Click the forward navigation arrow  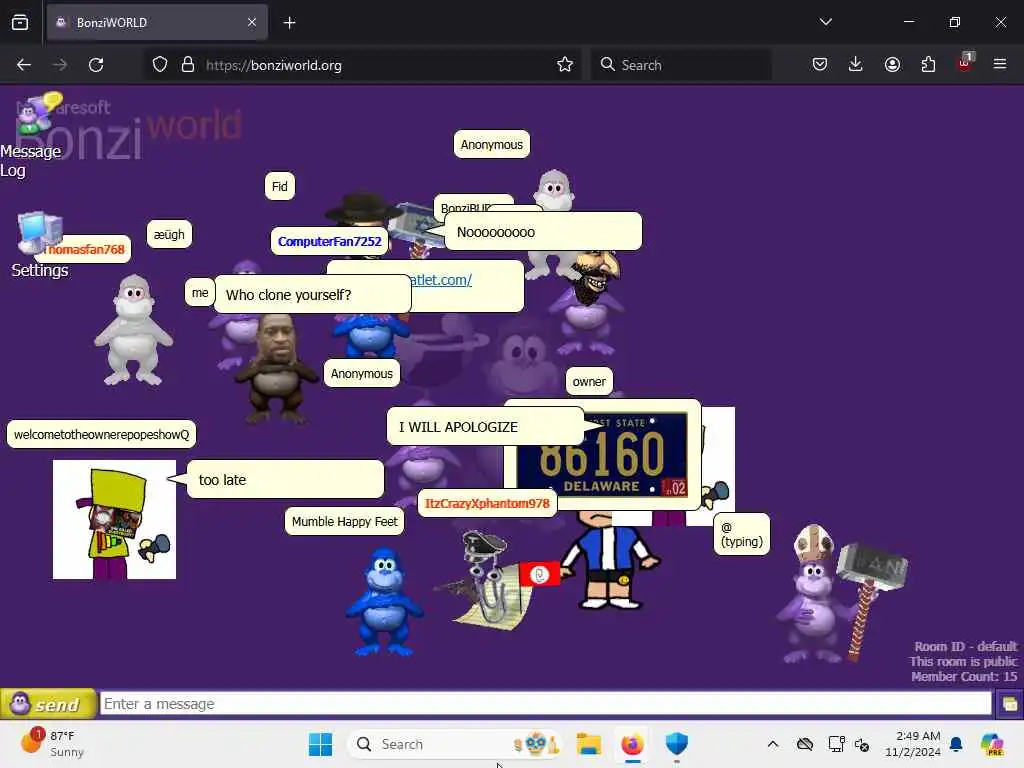(59, 65)
